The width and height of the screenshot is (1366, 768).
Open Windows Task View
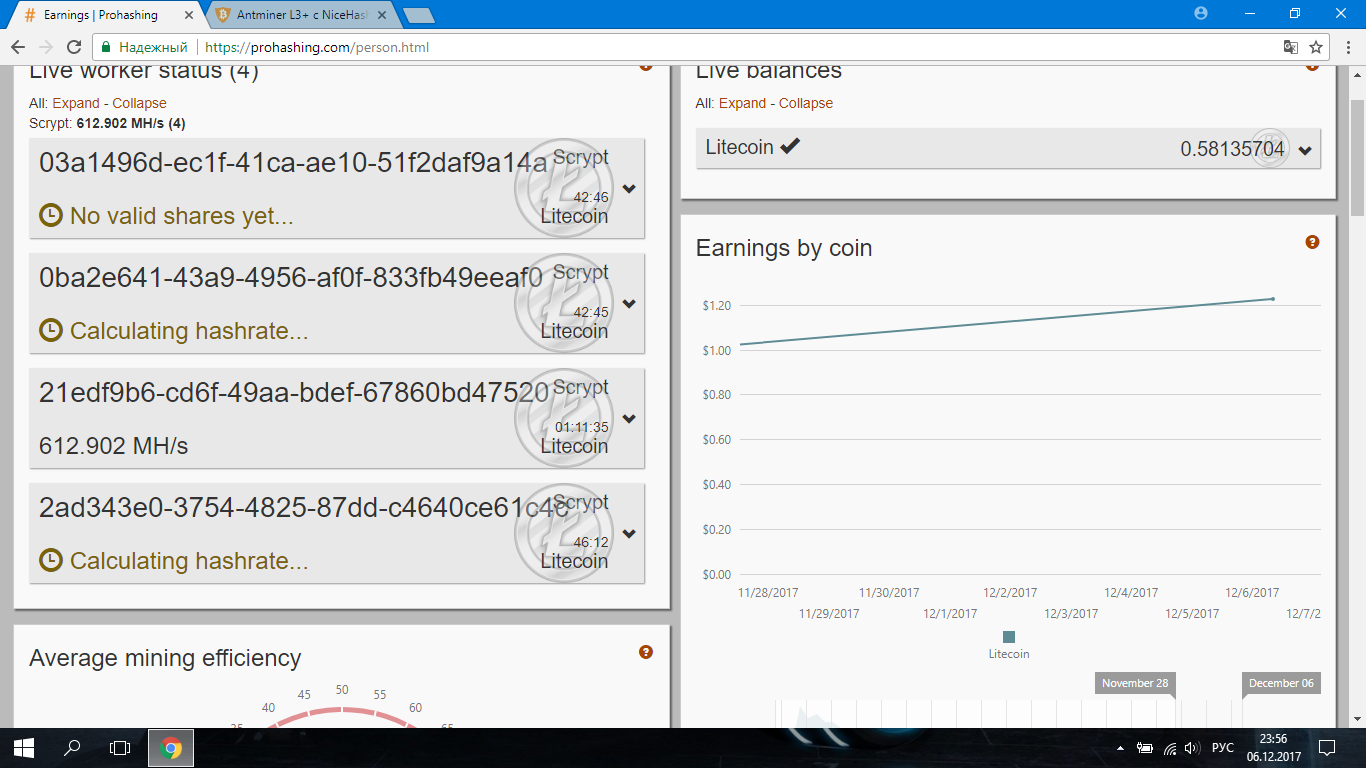point(120,747)
